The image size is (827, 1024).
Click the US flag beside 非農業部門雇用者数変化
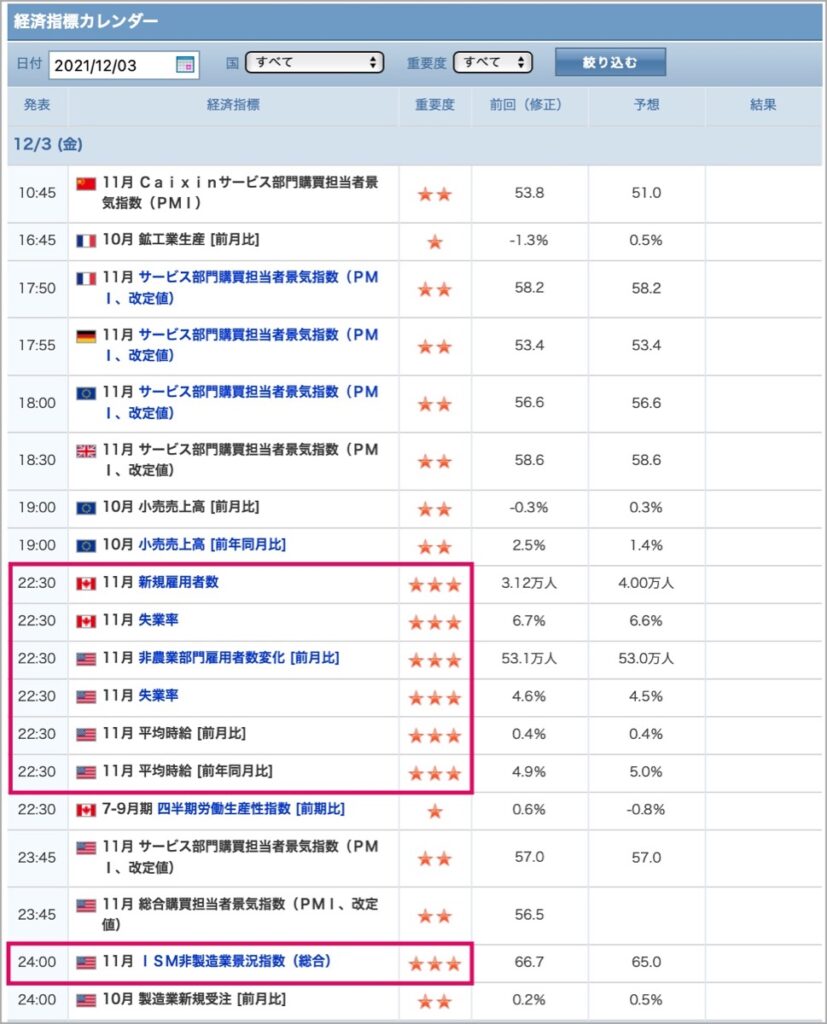coord(86,660)
